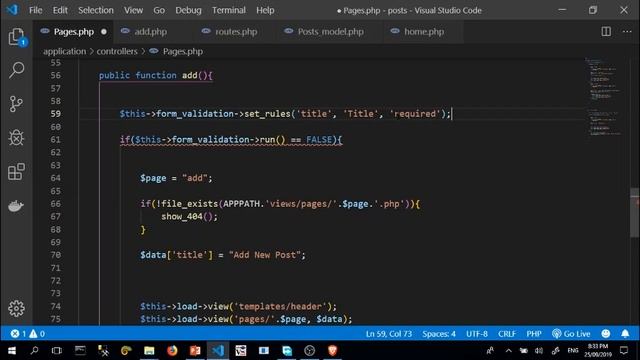640x360 pixels.
Task: Click the Pages.php breadcrumb
Action: [182, 51]
